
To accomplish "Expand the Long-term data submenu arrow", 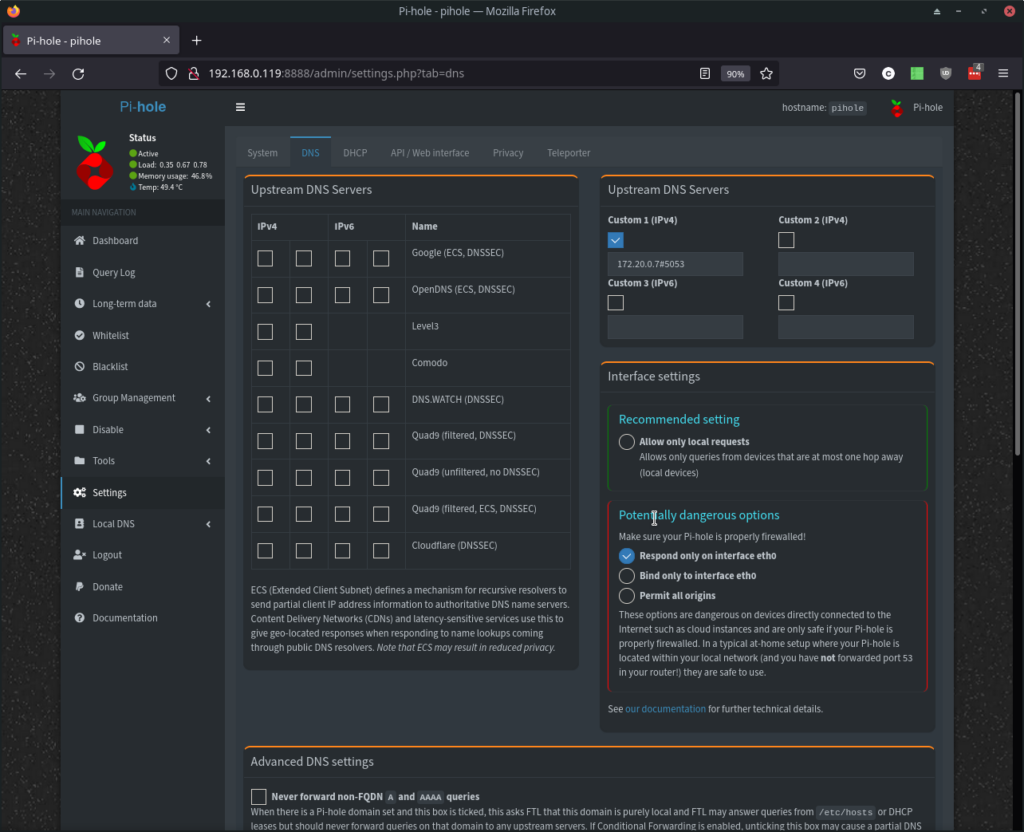I will 208,304.
